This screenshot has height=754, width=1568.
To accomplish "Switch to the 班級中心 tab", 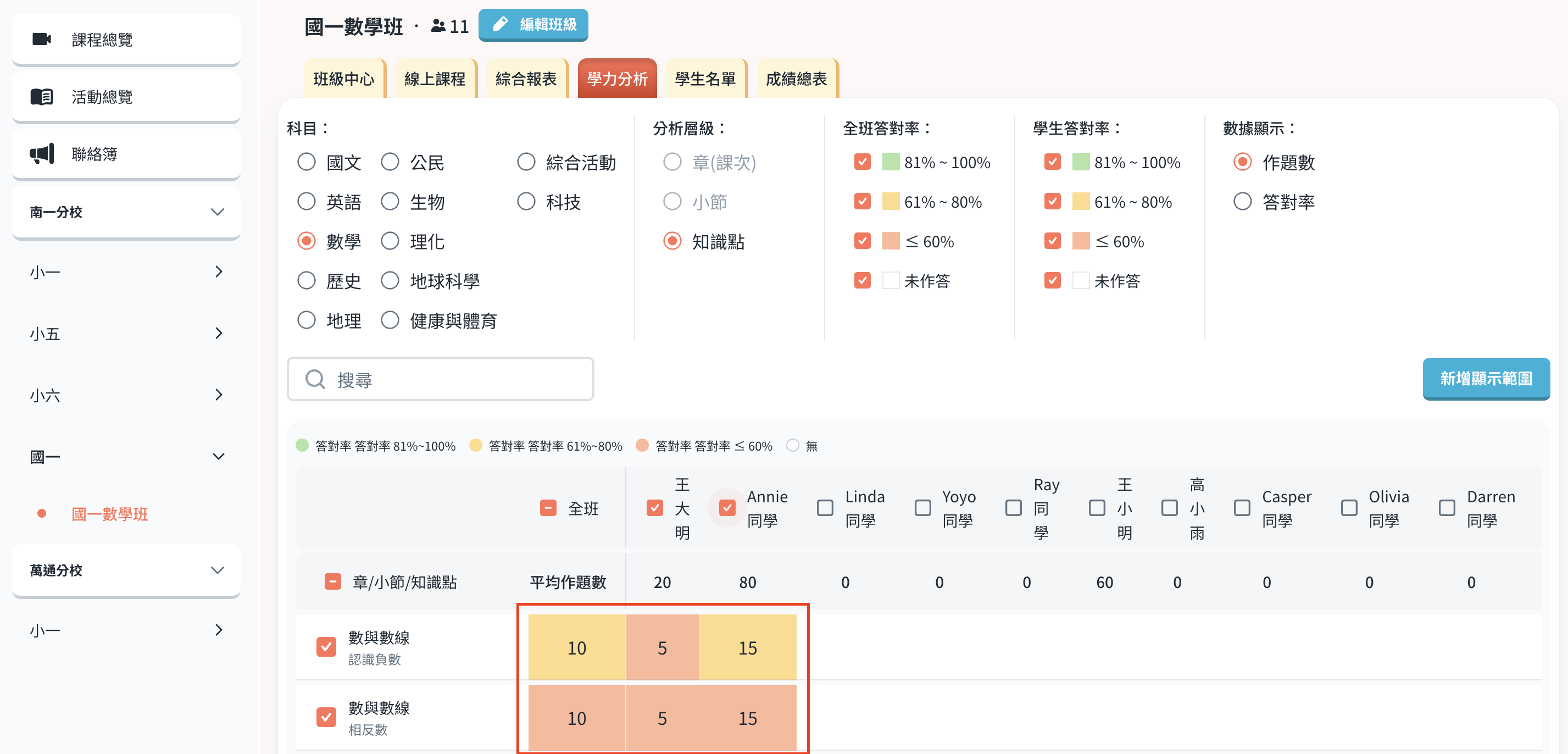I will (x=344, y=79).
